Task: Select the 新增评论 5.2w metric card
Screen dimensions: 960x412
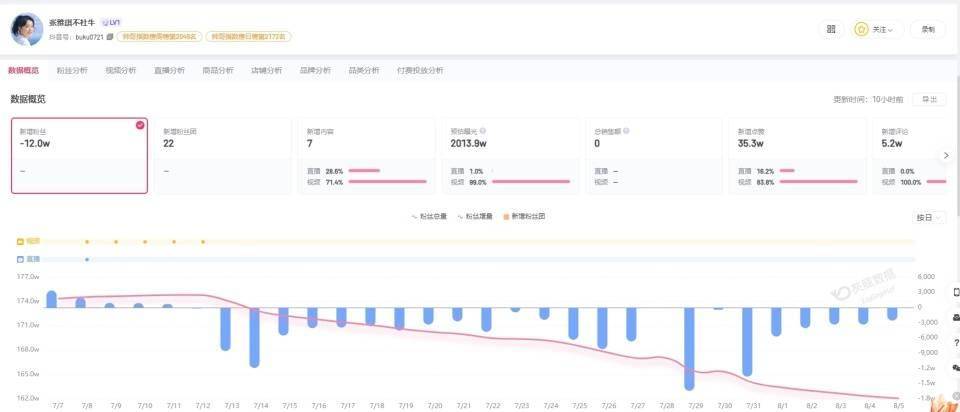Action: [912, 156]
